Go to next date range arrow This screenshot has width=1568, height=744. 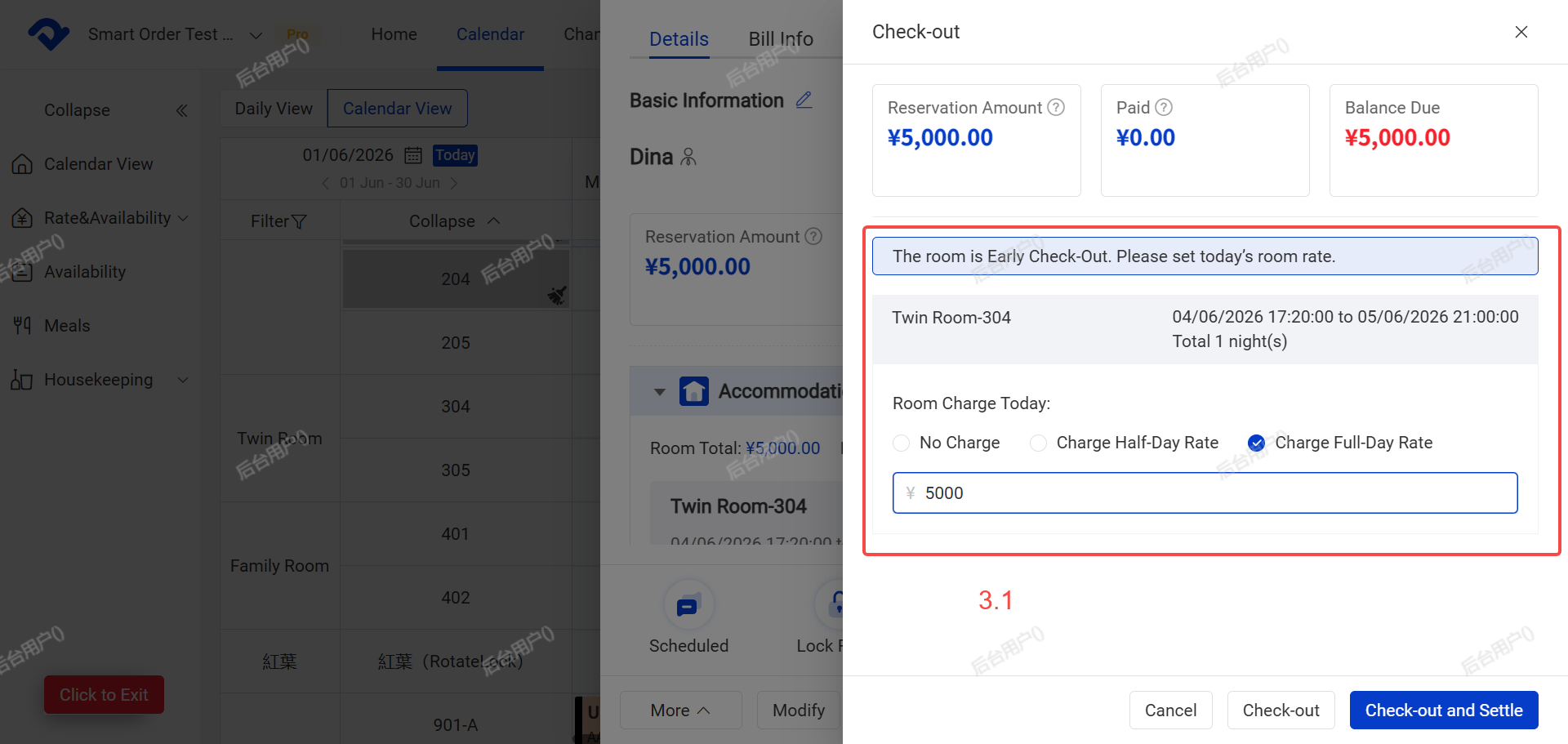(x=454, y=183)
